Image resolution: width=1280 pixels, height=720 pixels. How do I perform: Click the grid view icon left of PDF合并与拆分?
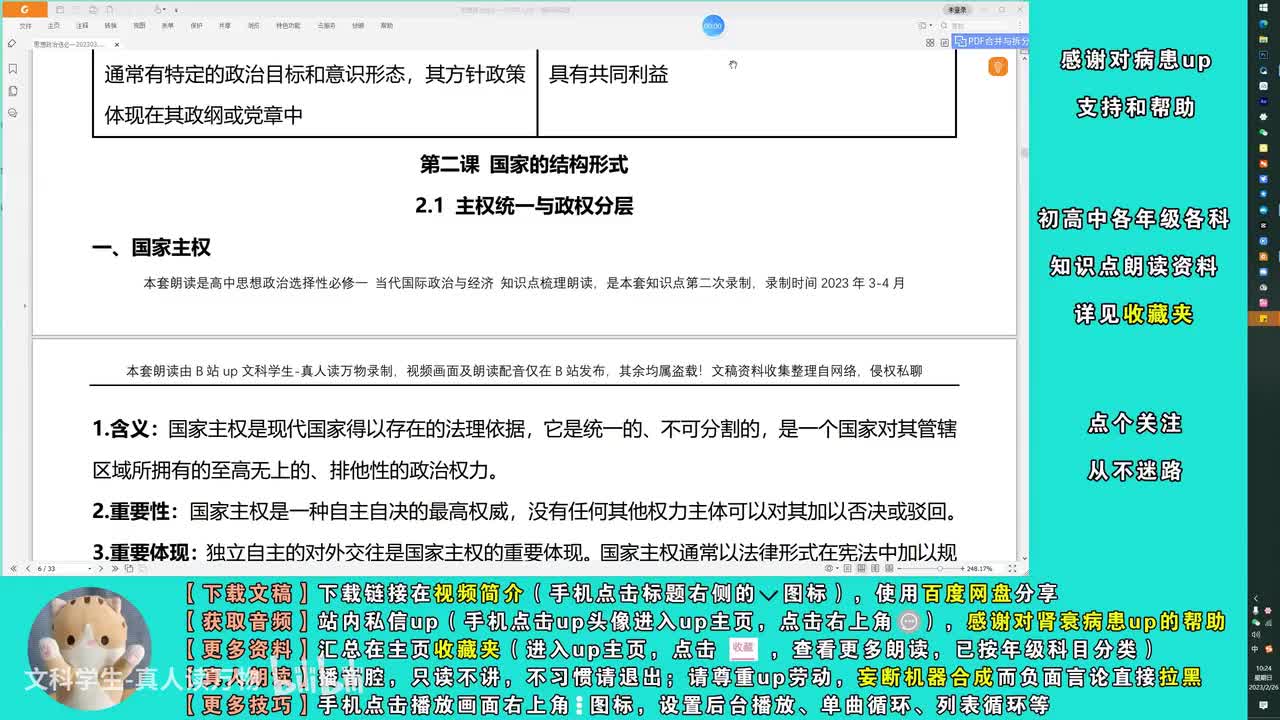(930, 42)
